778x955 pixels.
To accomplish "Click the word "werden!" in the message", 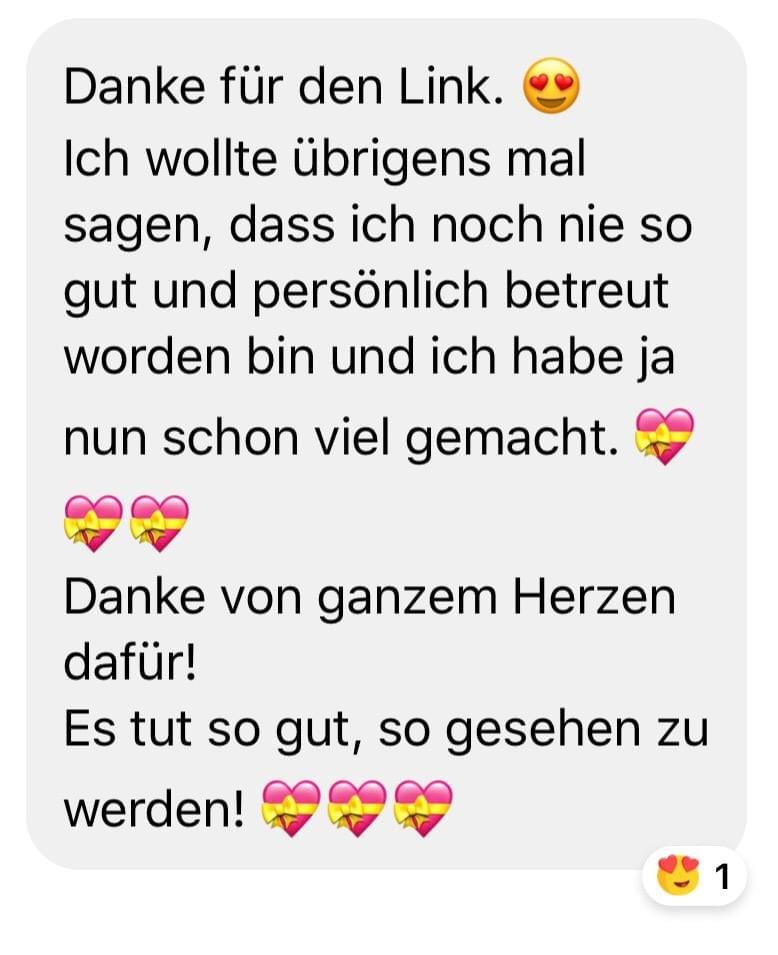I will coord(154,809).
